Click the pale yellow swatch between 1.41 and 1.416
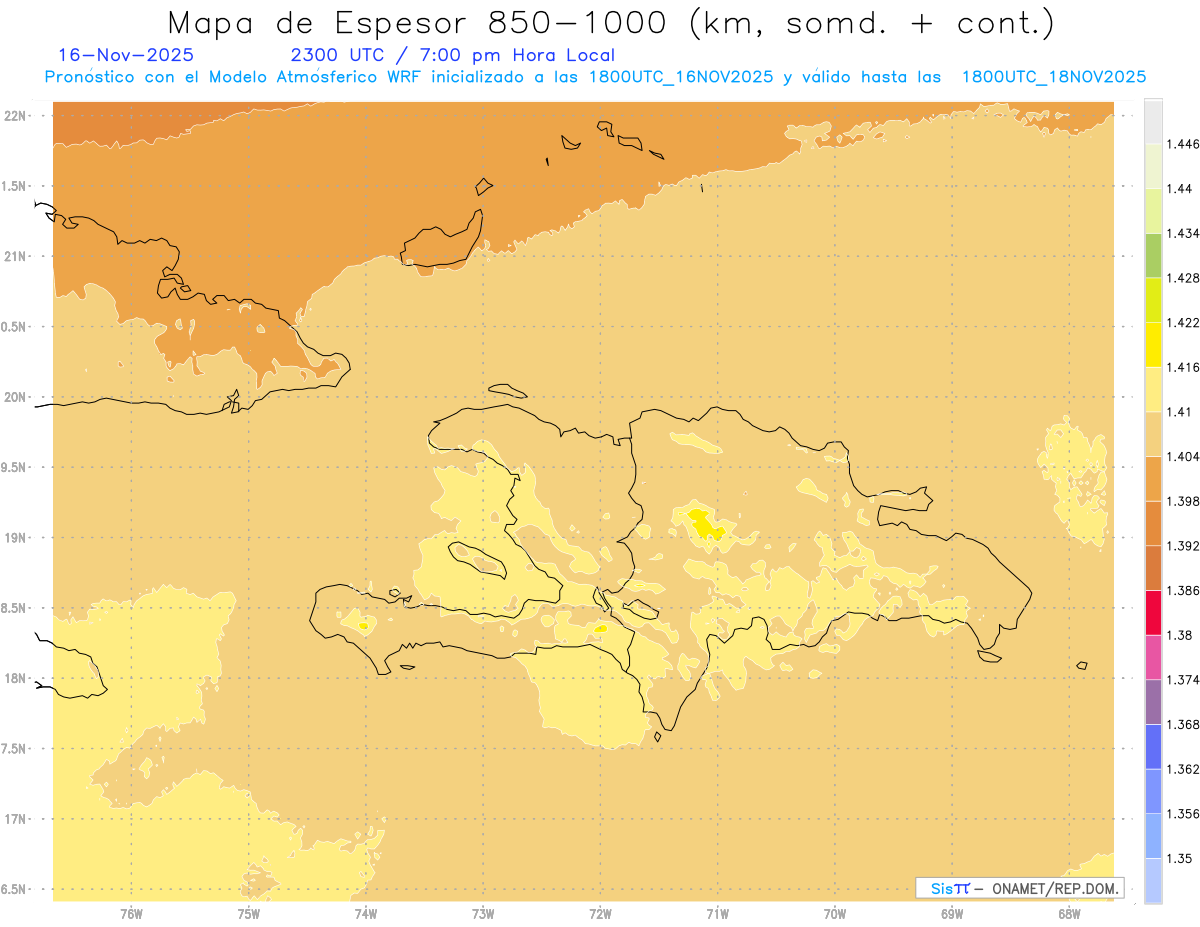1200x927 pixels. click(x=1153, y=389)
